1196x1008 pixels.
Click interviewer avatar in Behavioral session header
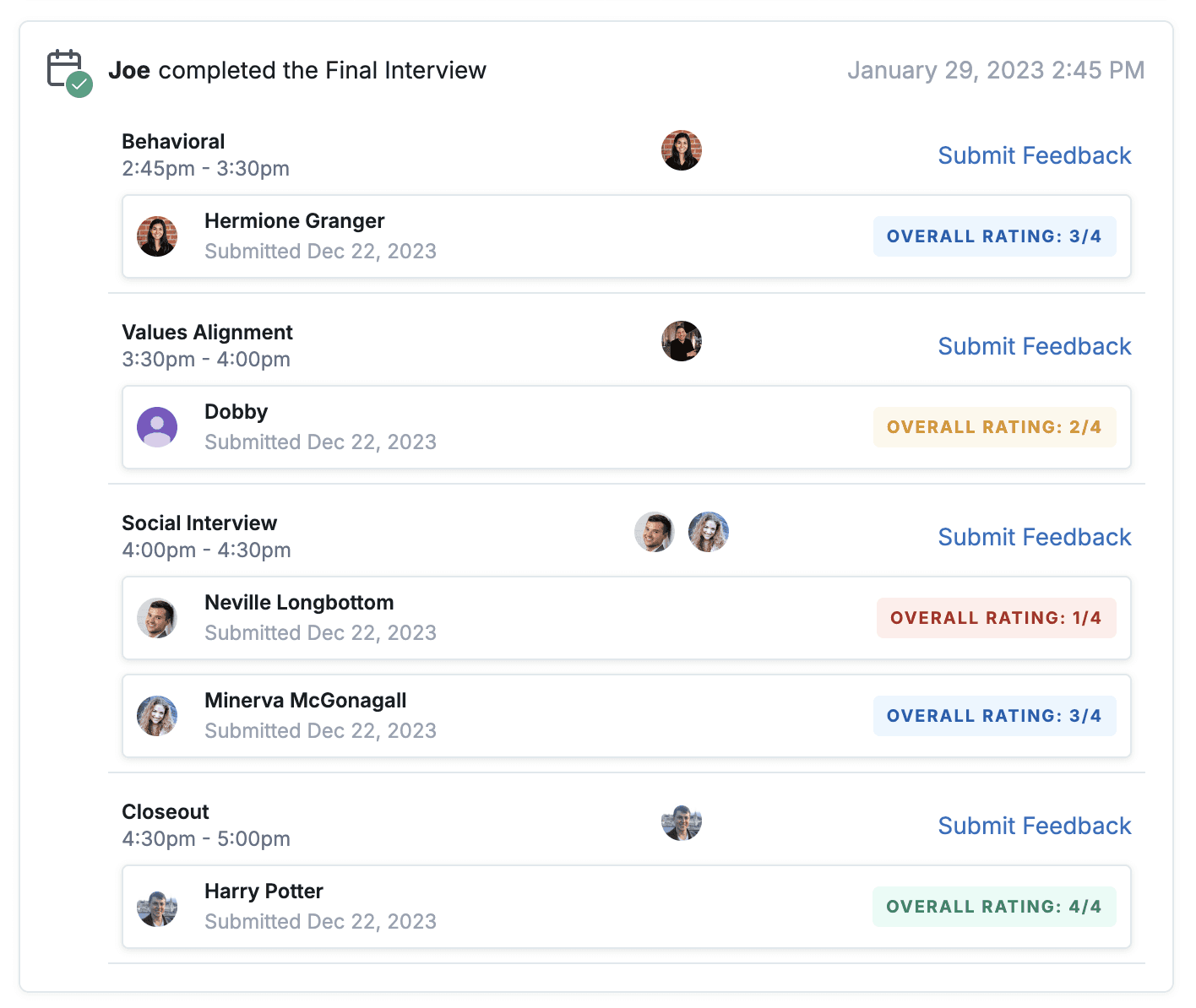click(x=682, y=151)
